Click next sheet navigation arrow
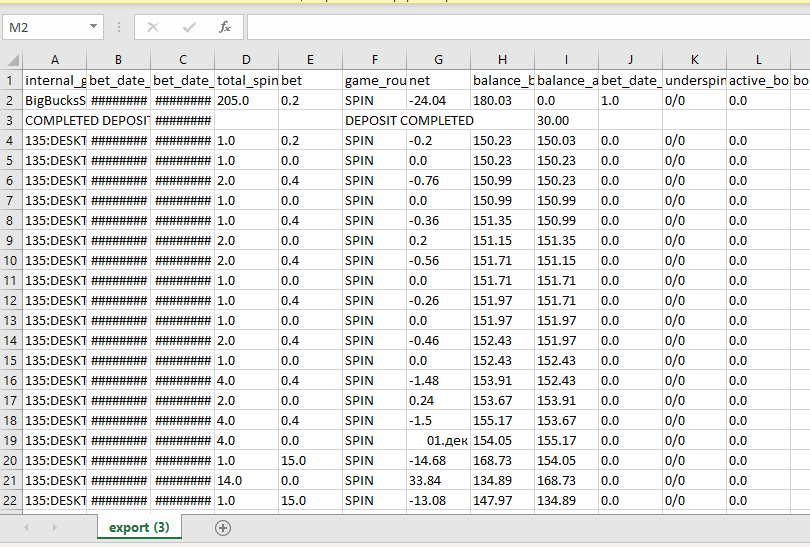Image resolution: width=810 pixels, height=547 pixels. coord(54,528)
